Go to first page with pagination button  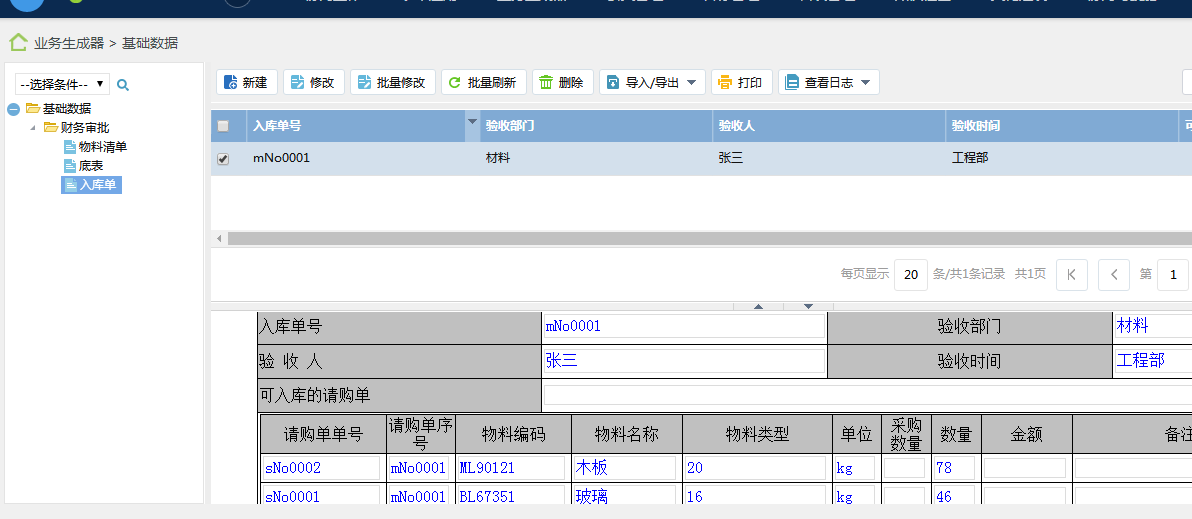tap(1071, 274)
